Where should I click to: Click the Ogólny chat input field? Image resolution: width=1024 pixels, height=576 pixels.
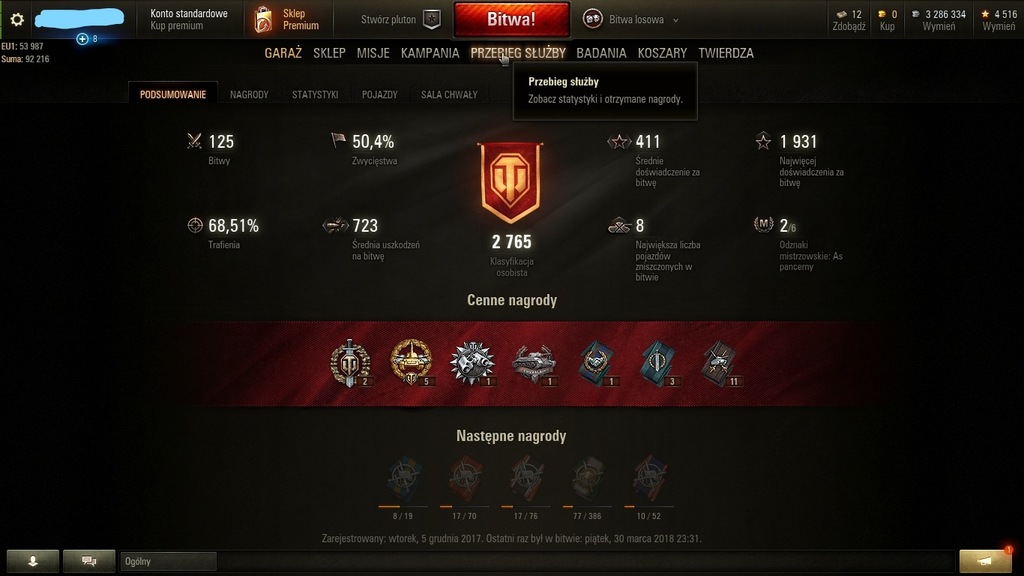pyautogui.click(x=168, y=561)
